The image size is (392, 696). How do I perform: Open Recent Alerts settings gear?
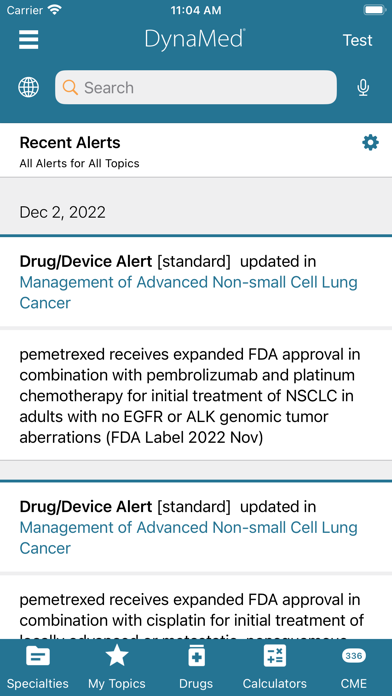(x=370, y=143)
